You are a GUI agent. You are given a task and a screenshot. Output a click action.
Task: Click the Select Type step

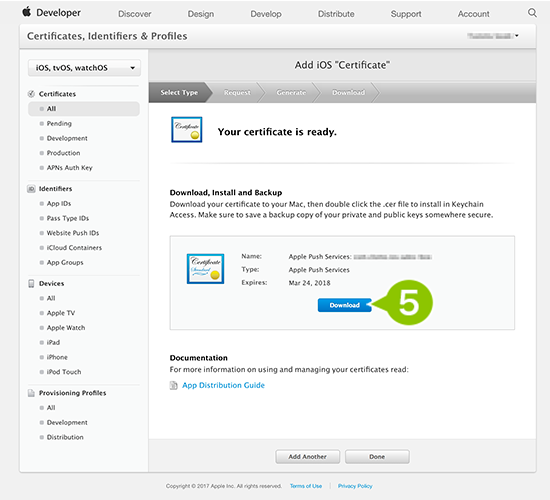pos(179,93)
